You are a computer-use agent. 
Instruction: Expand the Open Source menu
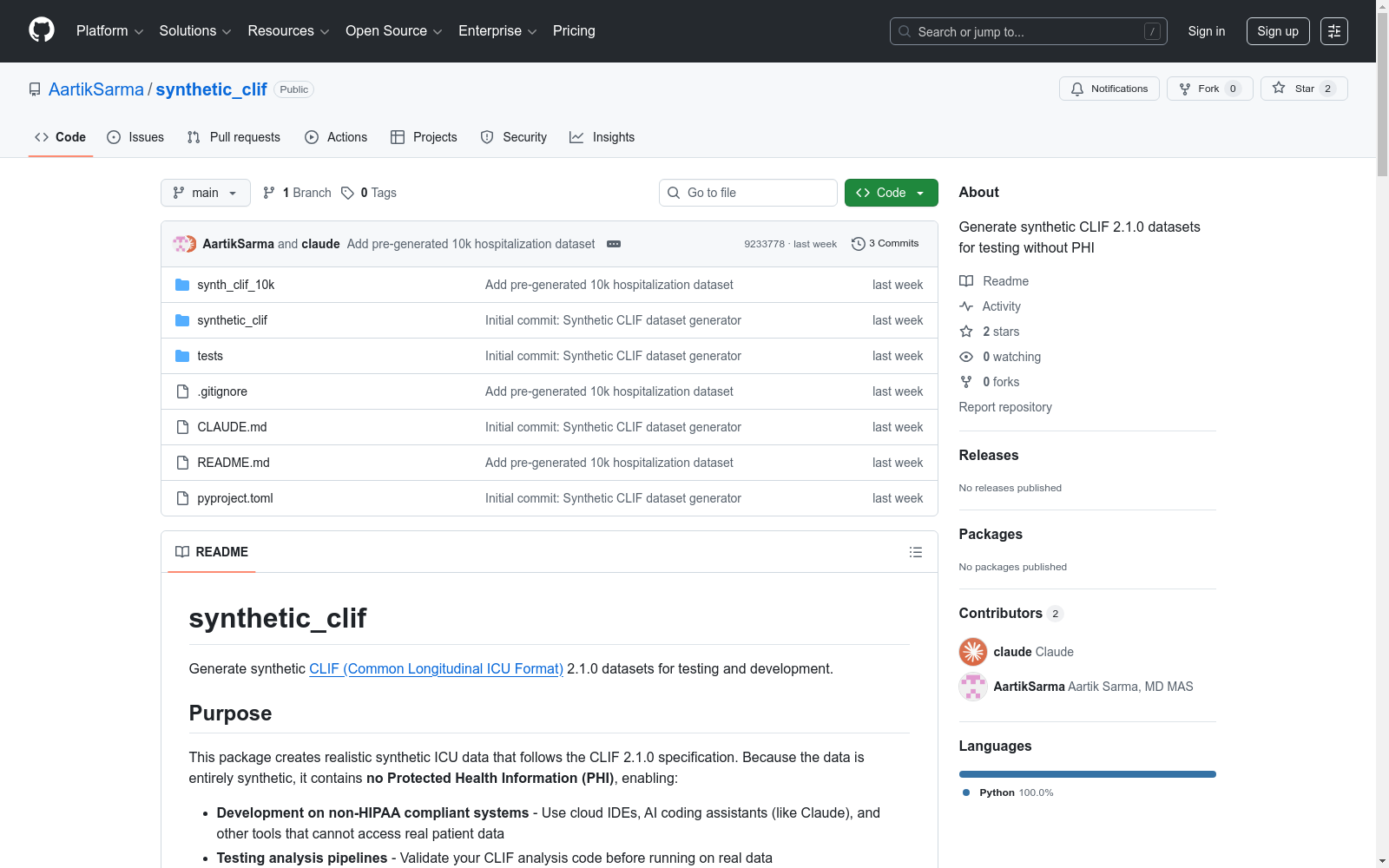pyautogui.click(x=394, y=31)
